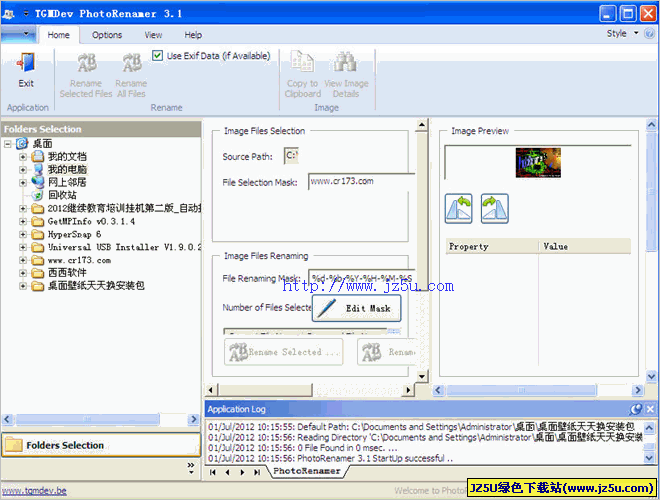Click Copy to Clipboard ribbon icon

302,62
